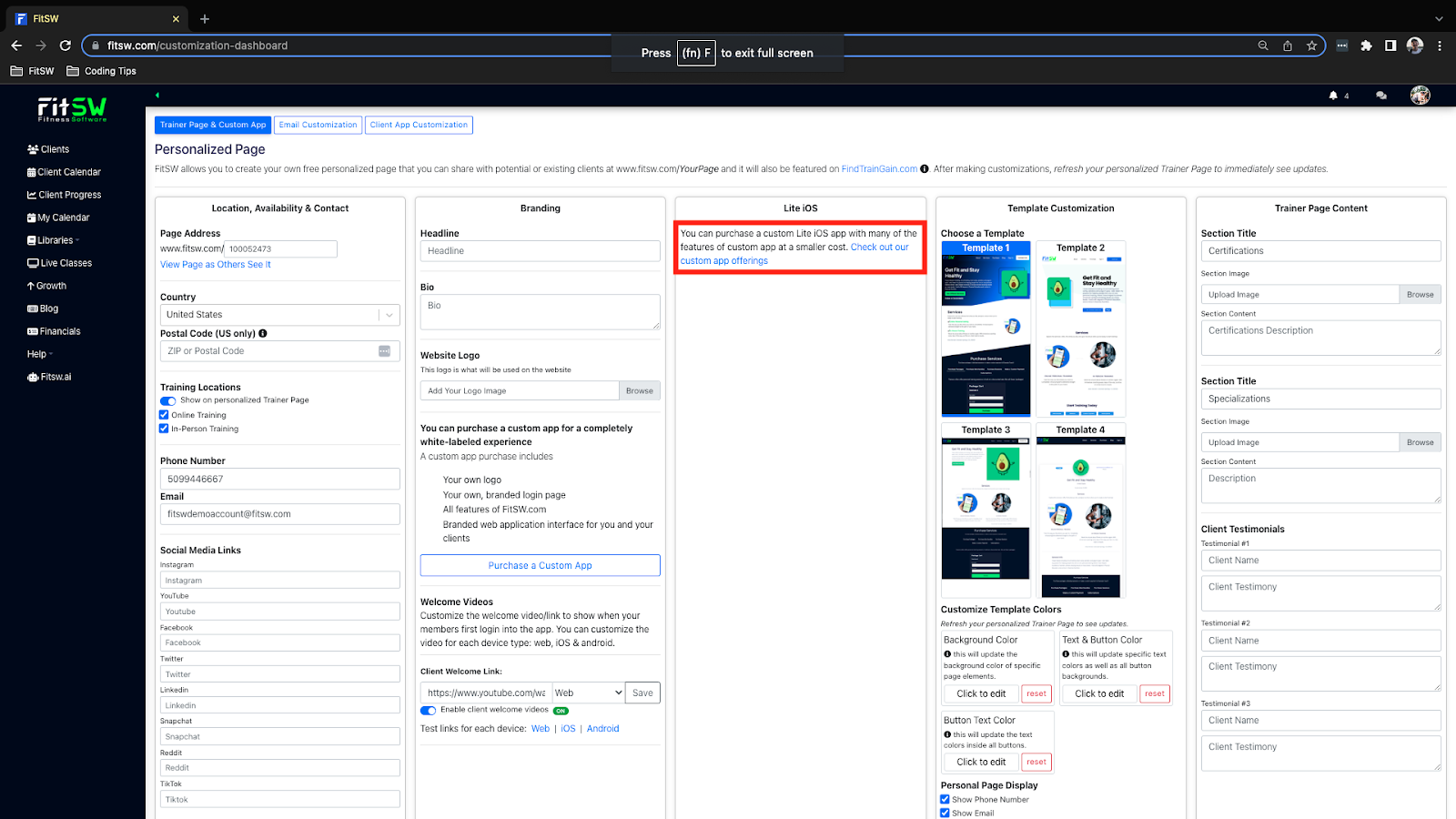Reload the current browser page
The height and width of the screenshot is (819, 1456).
tap(66, 45)
